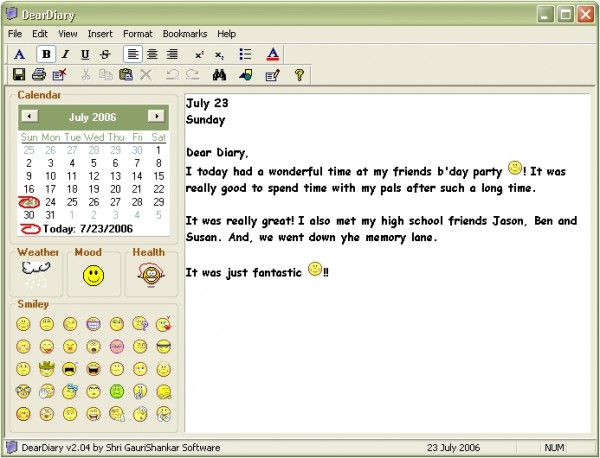This screenshot has width=600, height=458.
Task: Change the Health icon
Action: [x=151, y=275]
